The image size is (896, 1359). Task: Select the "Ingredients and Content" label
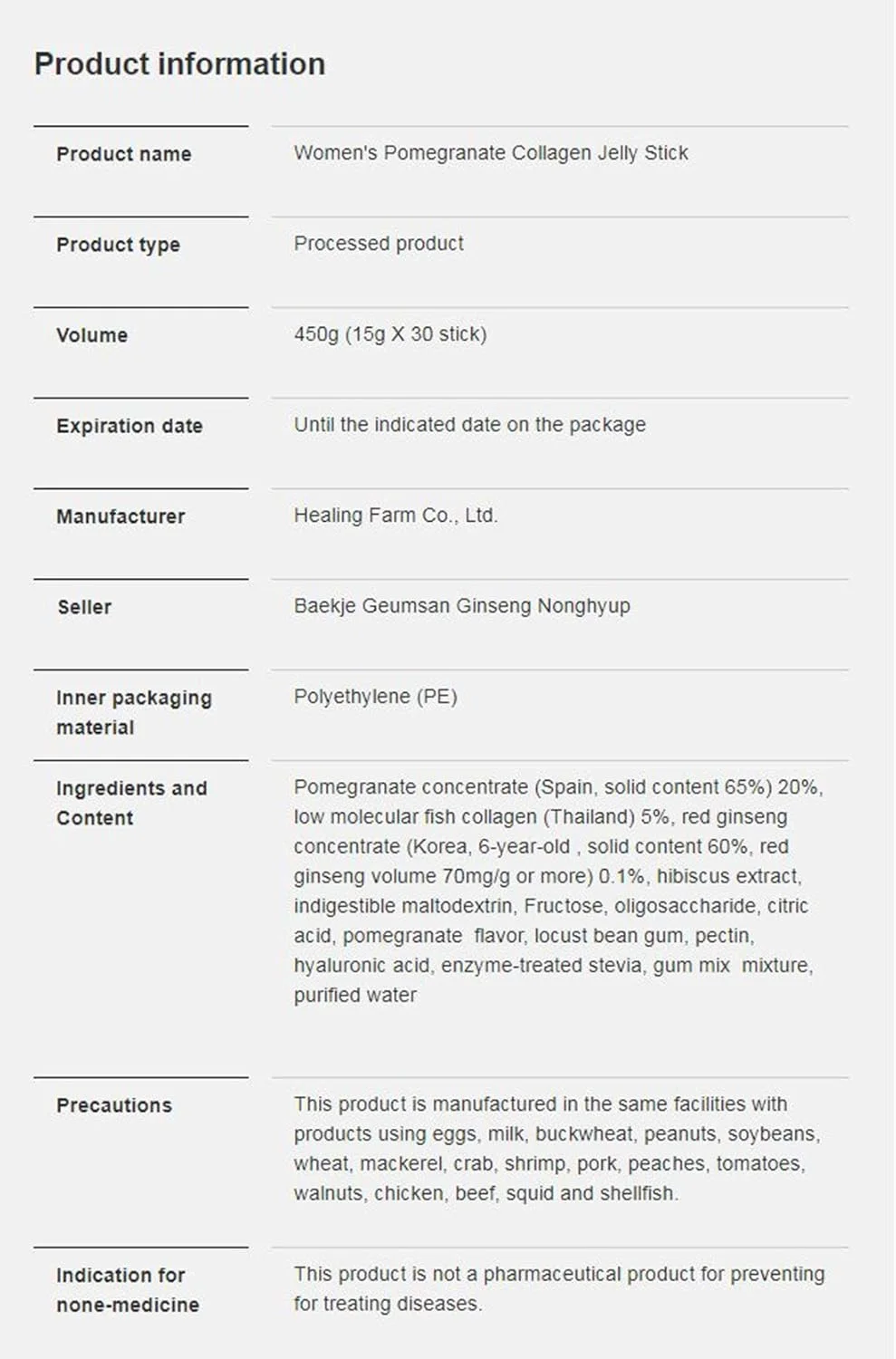click(x=131, y=803)
